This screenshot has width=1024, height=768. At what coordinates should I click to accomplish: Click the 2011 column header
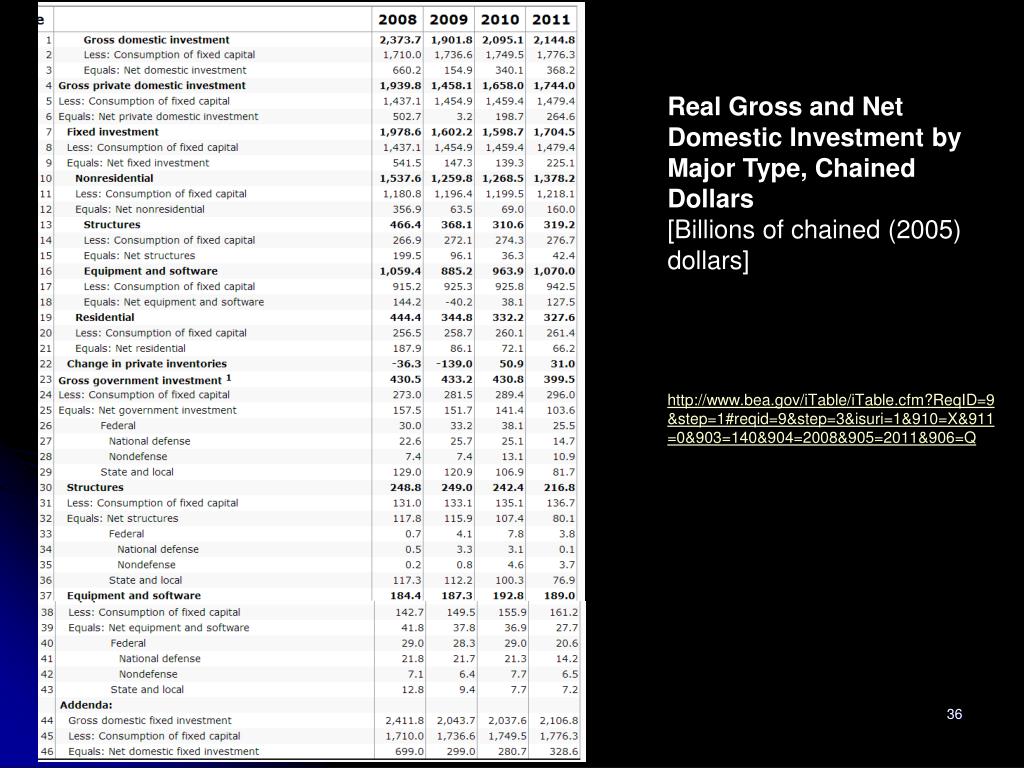point(551,20)
